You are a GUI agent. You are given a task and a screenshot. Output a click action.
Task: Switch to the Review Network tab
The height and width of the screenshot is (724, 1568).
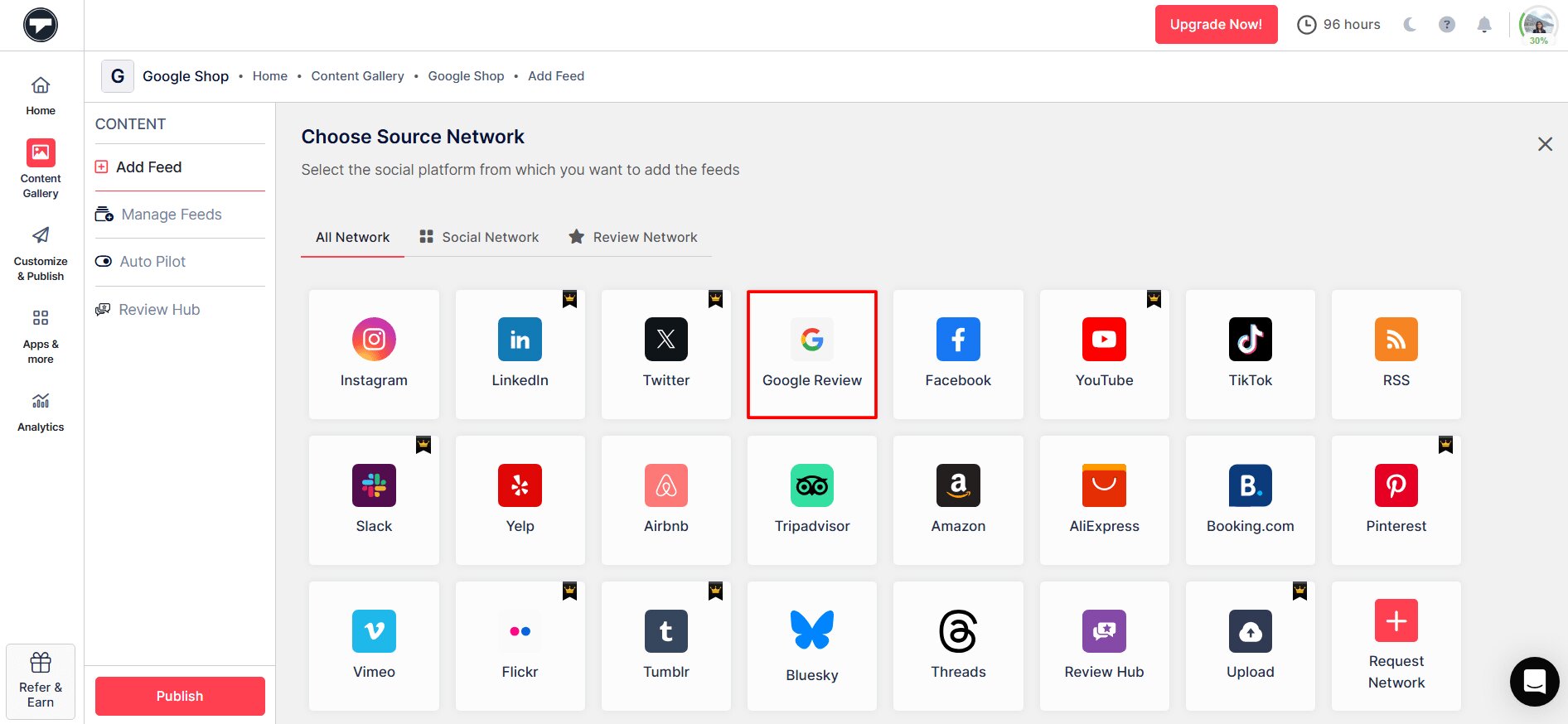[x=633, y=237]
